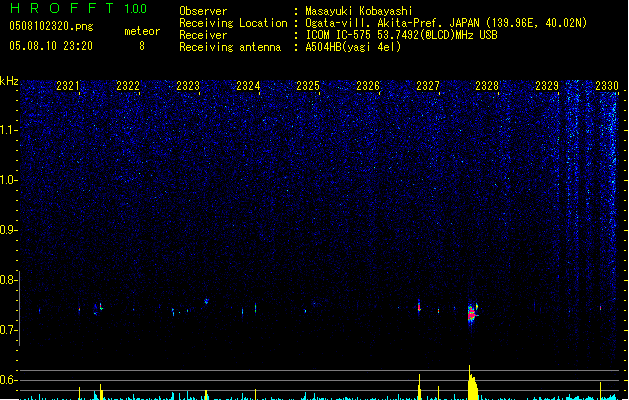The height and width of the screenshot is (400, 629).
Task: Click the 2329 time marker
Action: (x=547, y=86)
